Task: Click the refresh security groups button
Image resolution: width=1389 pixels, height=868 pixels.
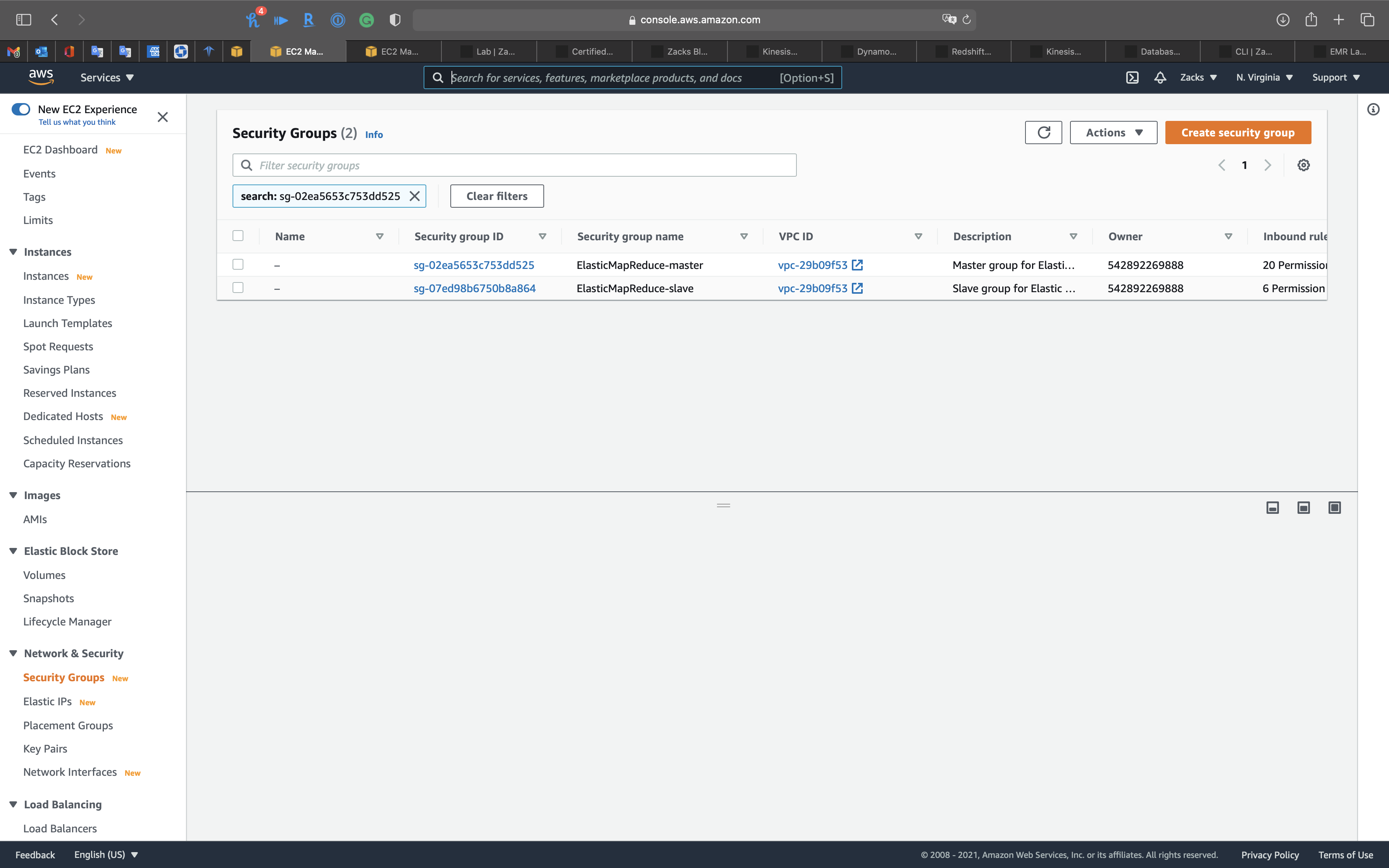Action: pyautogui.click(x=1043, y=133)
